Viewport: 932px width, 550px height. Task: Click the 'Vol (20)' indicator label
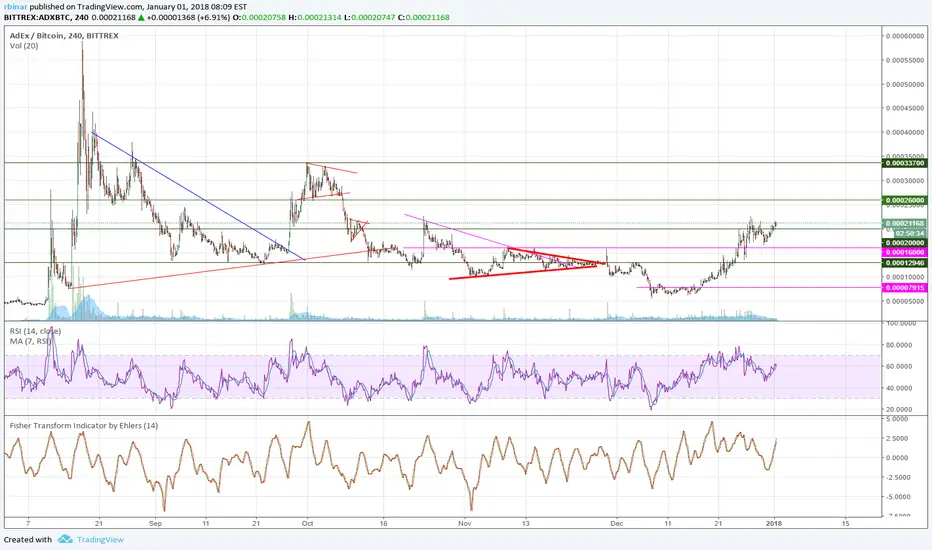(x=24, y=46)
